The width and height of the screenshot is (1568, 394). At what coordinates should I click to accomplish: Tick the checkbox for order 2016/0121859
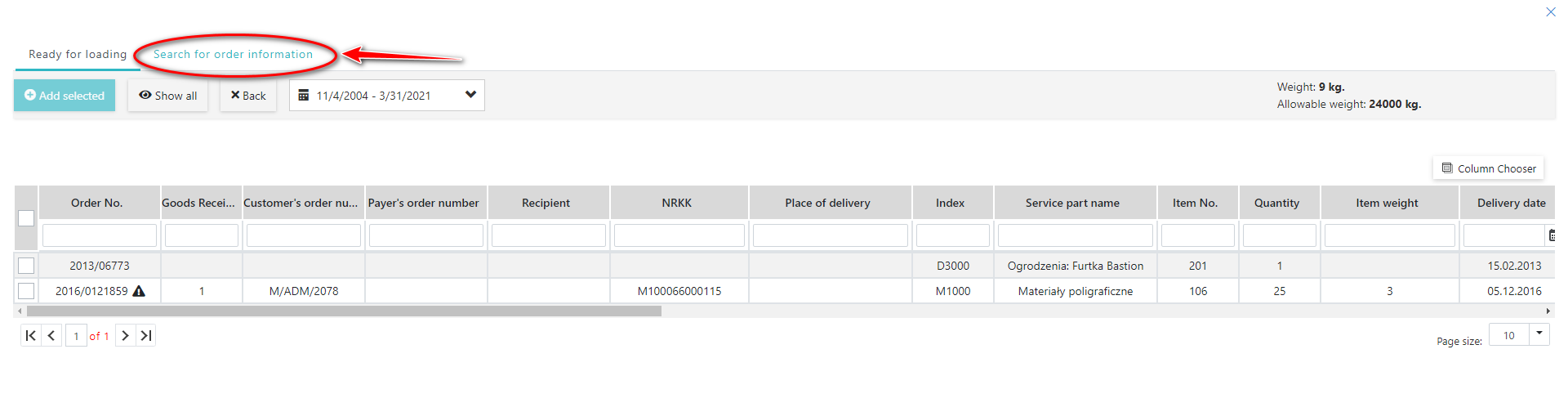tap(26, 291)
